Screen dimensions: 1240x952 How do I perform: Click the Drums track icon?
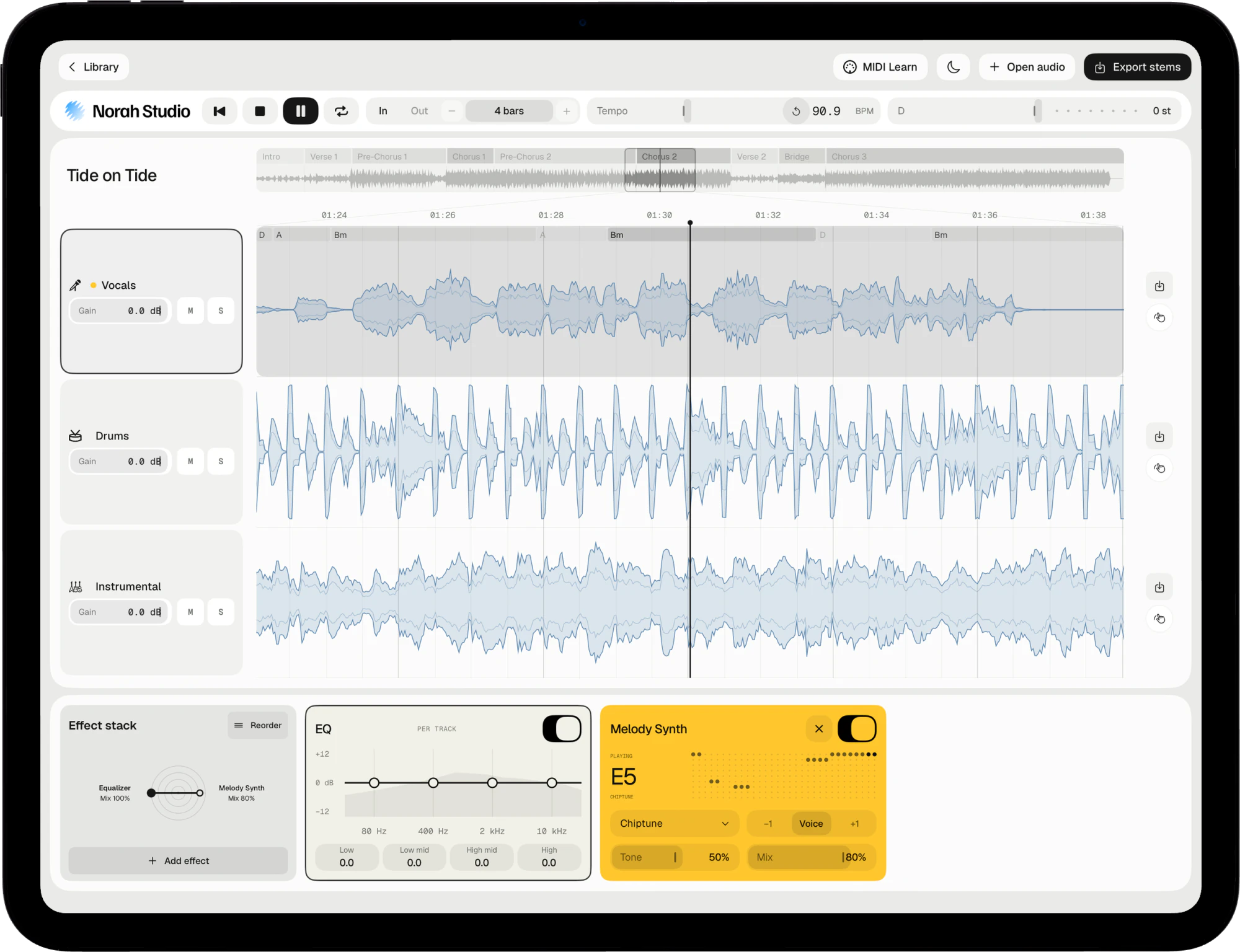pos(75,436)
